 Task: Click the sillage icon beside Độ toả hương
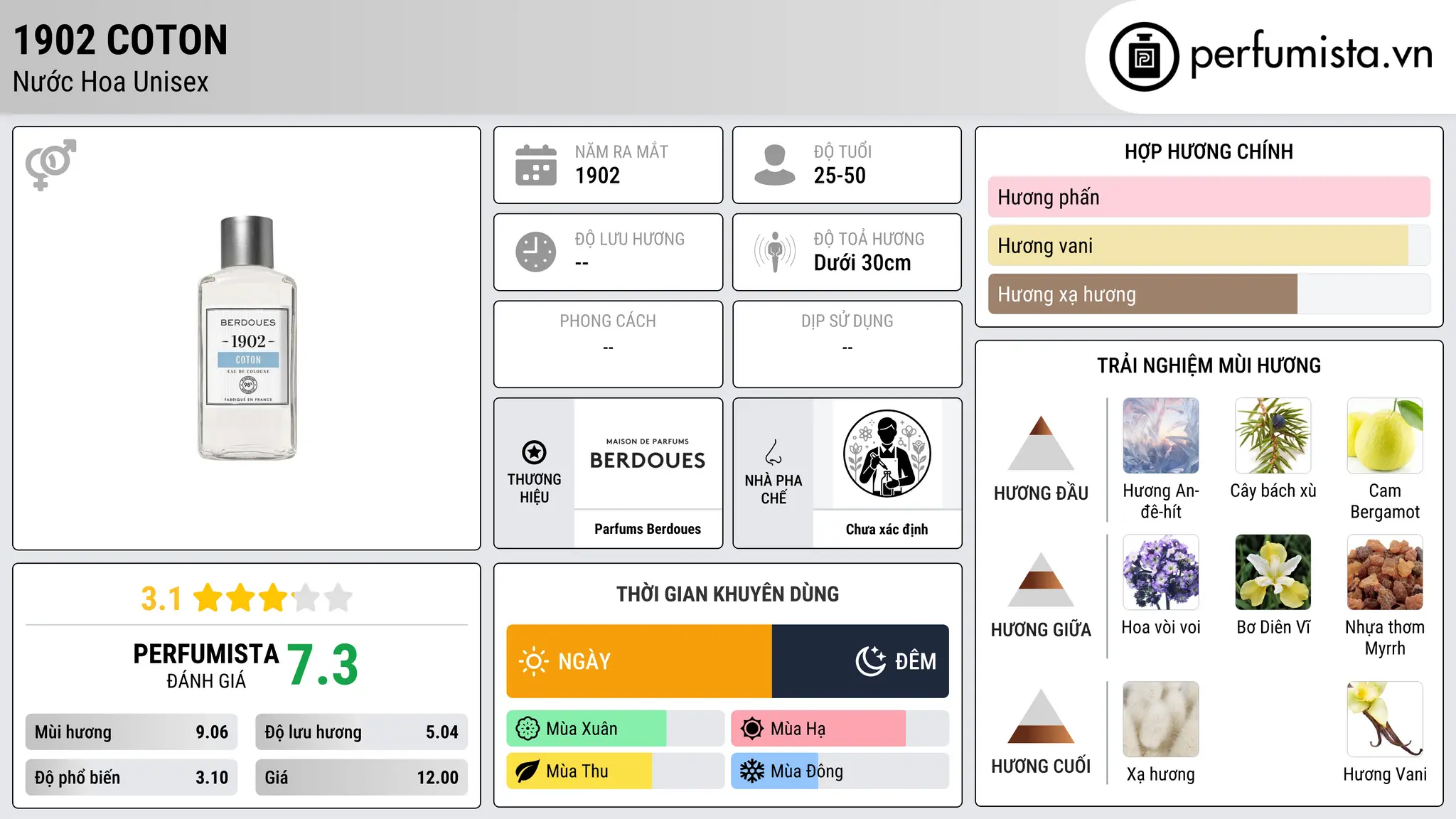click(x=774, y=252)
